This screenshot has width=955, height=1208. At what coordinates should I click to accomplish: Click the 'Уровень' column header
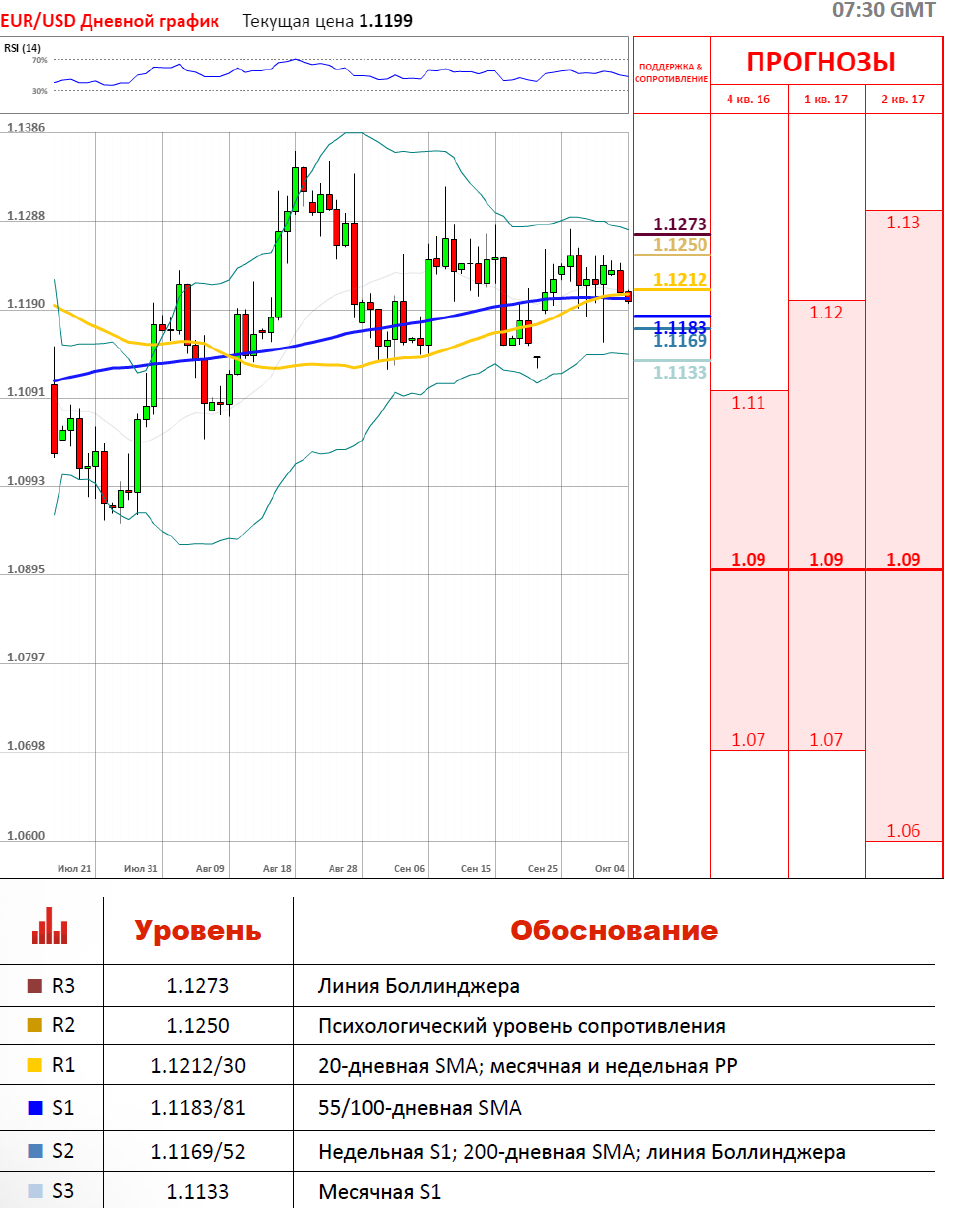(x=198, y=931)
